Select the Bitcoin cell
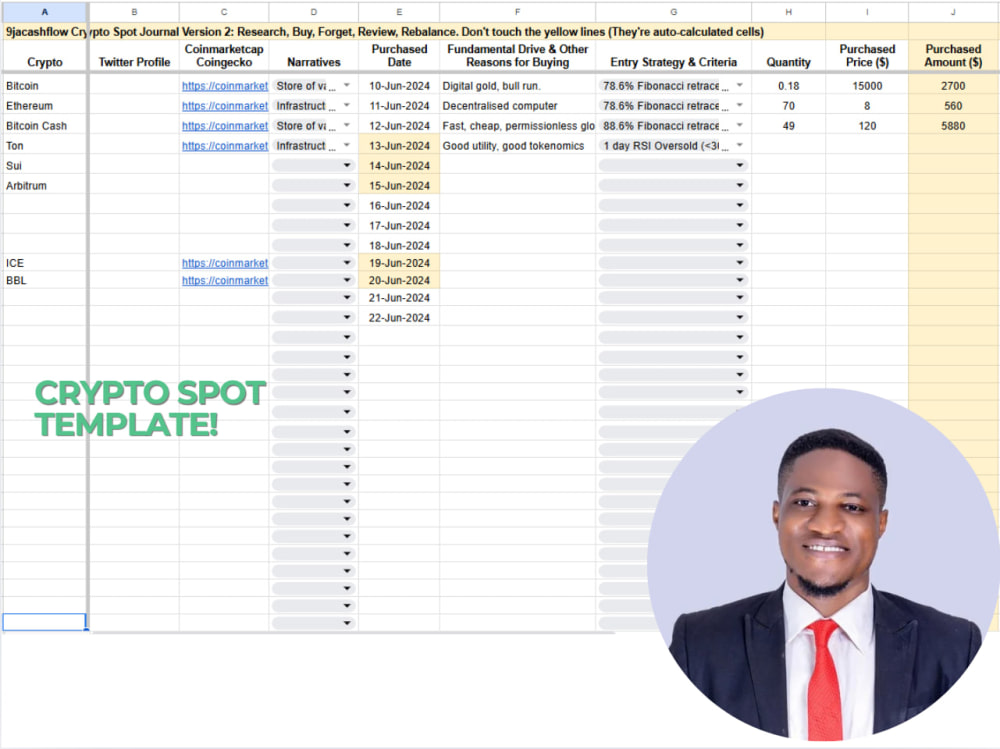The width and height of the screenshot is (1000, 749). coord(45,85)
